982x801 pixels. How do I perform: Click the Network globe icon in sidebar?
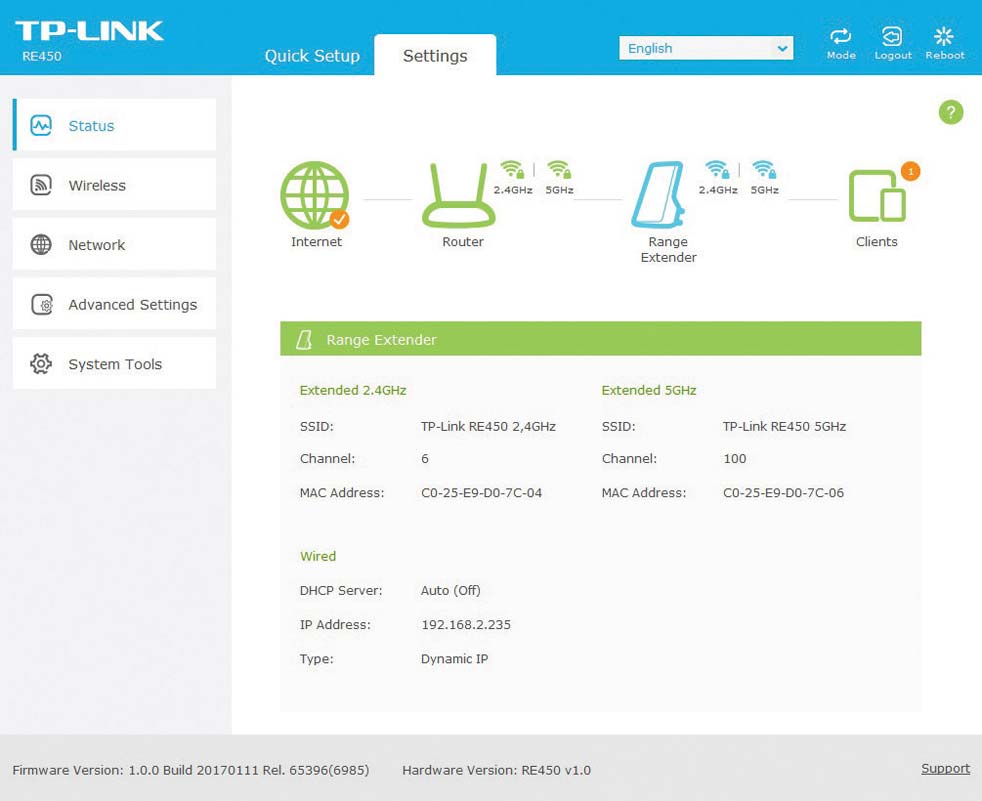pos(41,244)
